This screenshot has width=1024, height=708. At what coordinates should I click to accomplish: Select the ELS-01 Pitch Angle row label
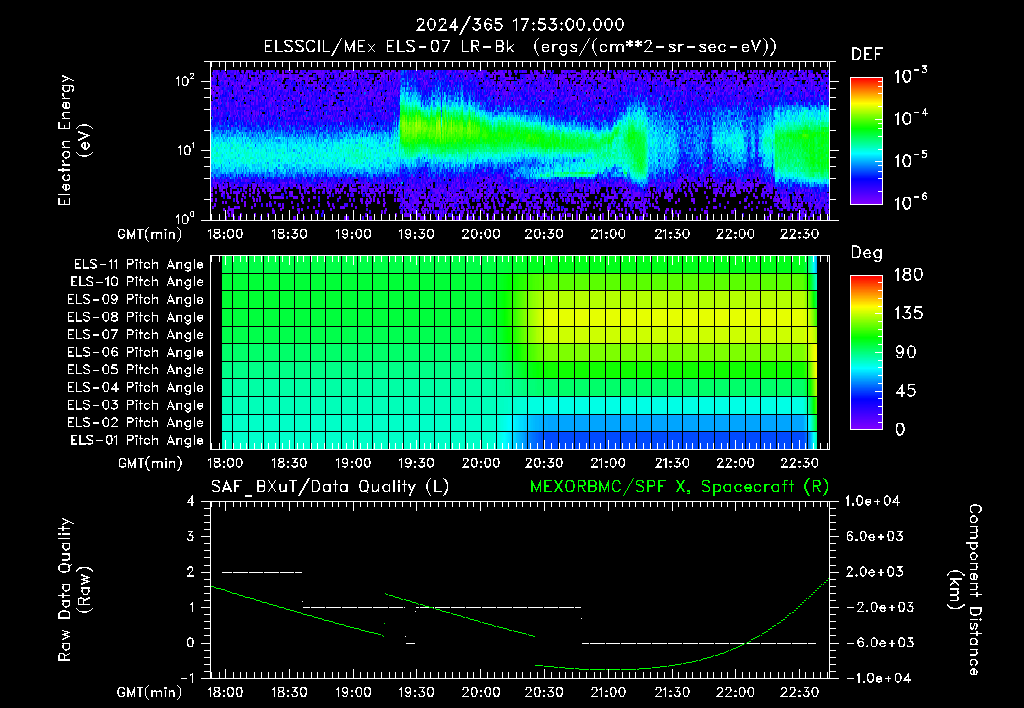[x=137, y=441]
